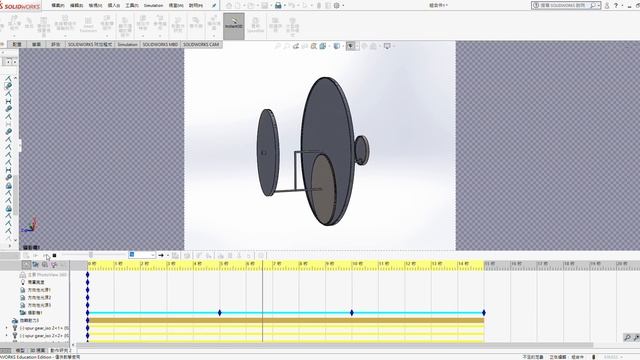Open Display Style icon in heads-up toolbar
This screenshot has height=360, width=640.
(337, 46)
